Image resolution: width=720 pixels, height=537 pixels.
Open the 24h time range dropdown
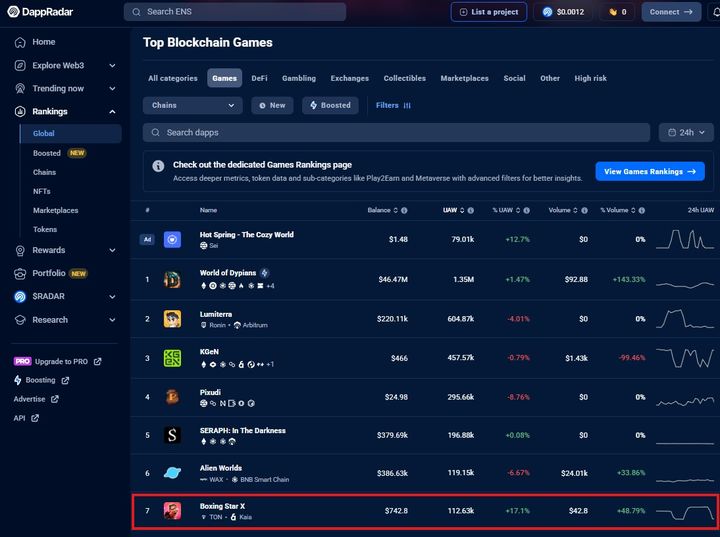pyautogui.click(x=686, y=133)
